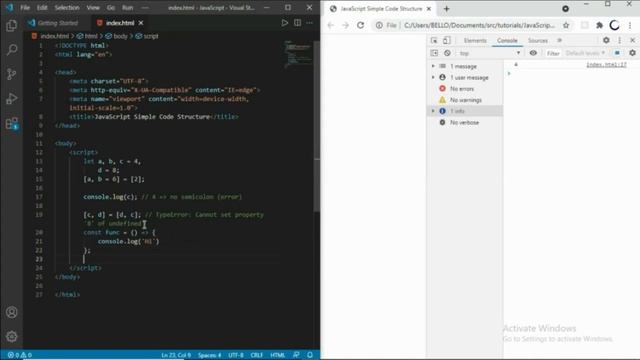Clear the console

(x=447, y=53)
